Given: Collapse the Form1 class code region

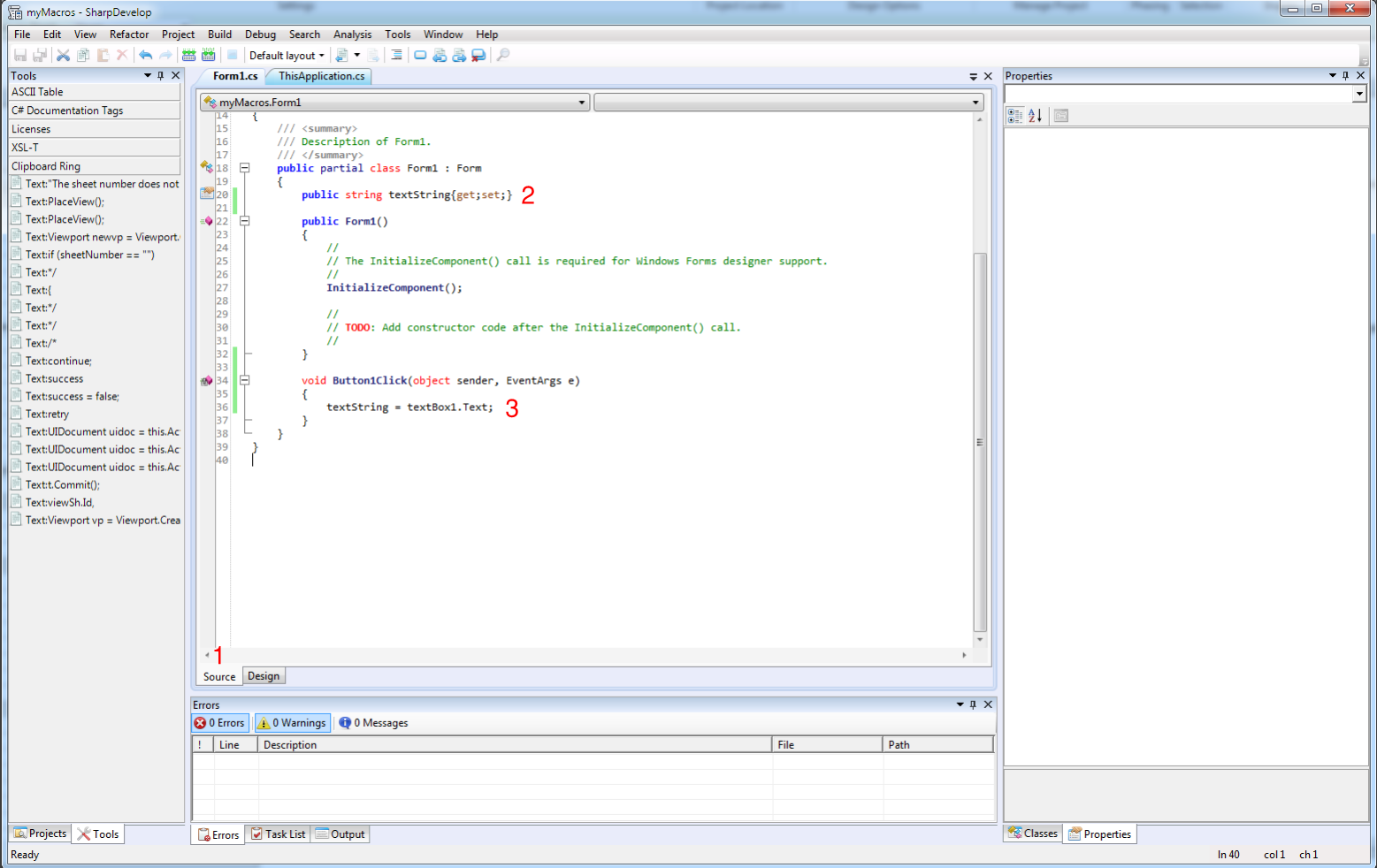Looking at the screenshot, I should click(x=245, y=168).
